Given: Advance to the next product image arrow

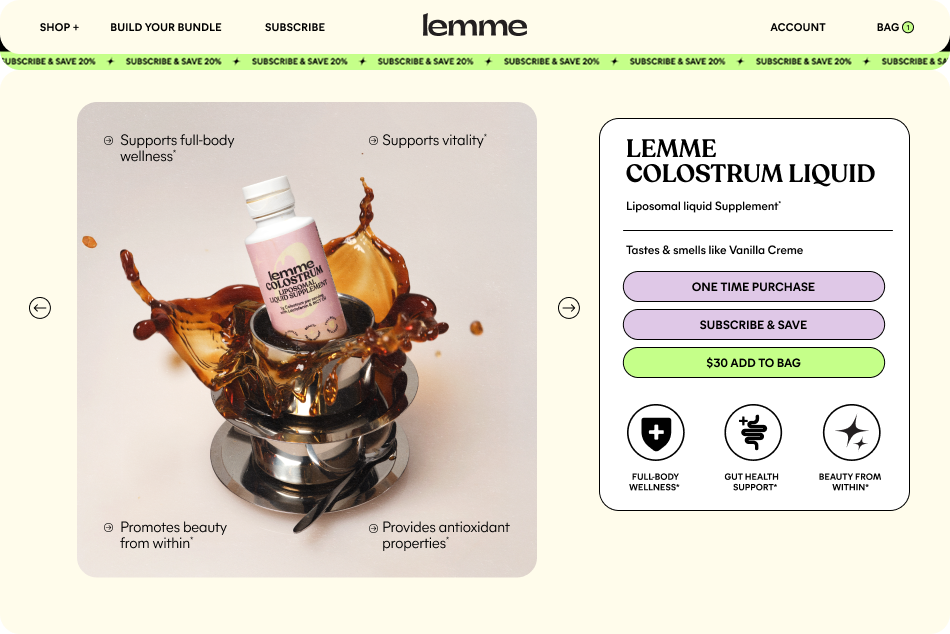Looking at the screenshot, I should (569, 308).
